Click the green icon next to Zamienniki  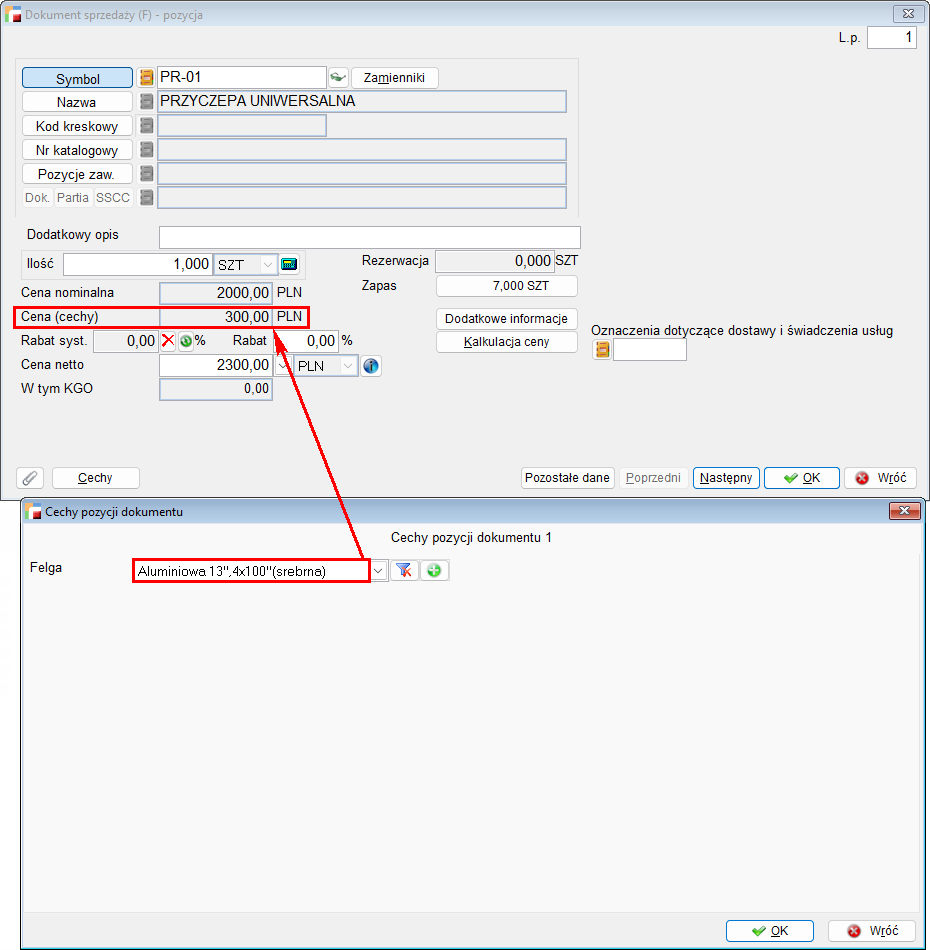338,78
